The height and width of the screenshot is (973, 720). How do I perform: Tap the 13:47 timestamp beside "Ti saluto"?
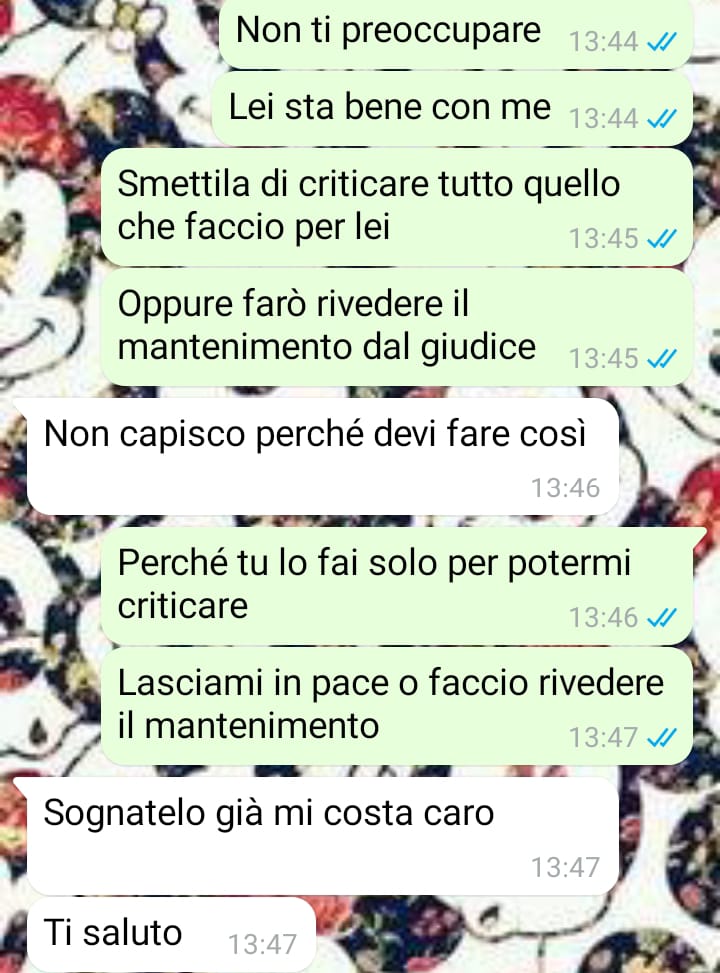tap(263, 945)
